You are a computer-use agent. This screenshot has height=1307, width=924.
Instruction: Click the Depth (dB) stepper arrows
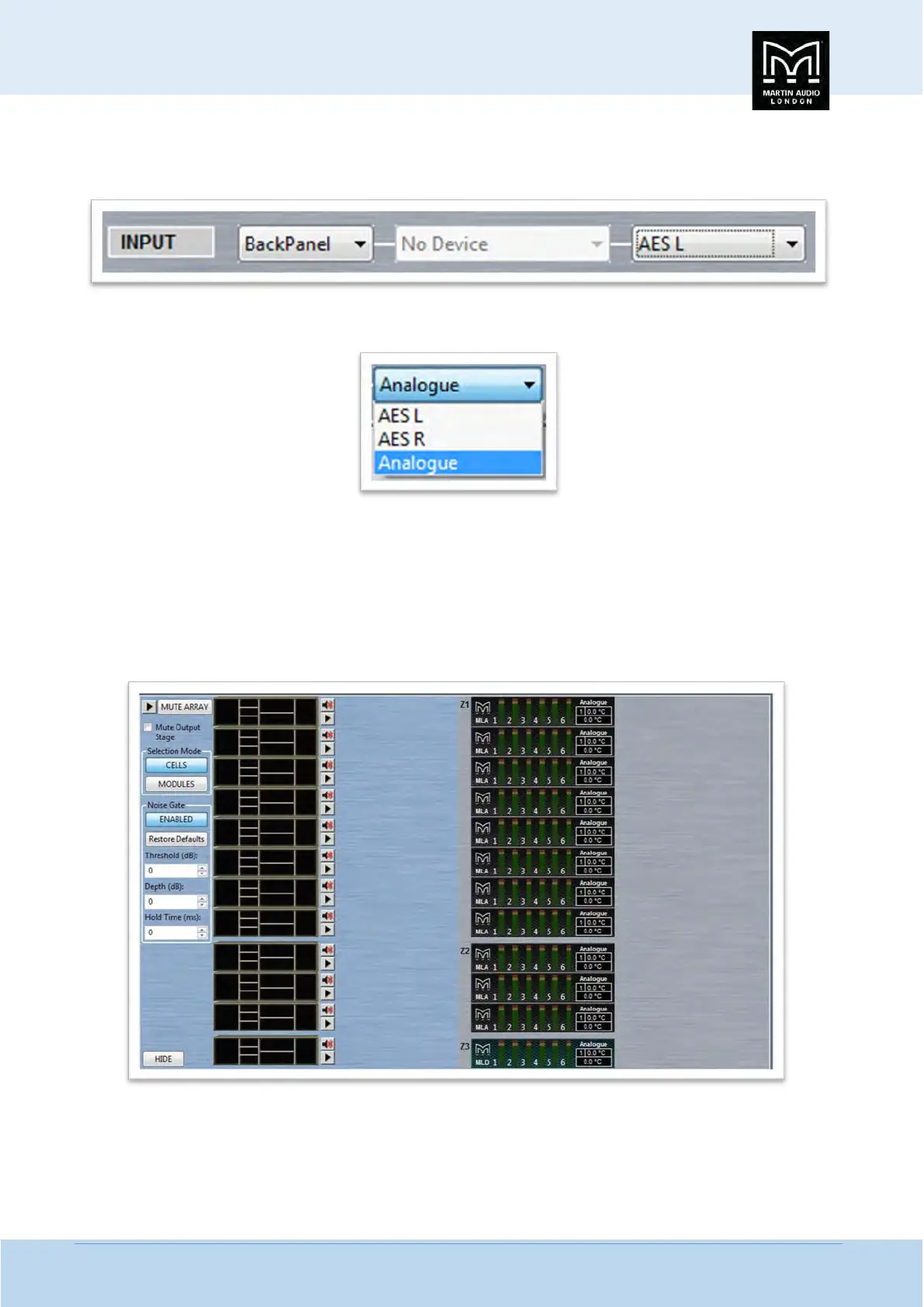click(202, 902)
